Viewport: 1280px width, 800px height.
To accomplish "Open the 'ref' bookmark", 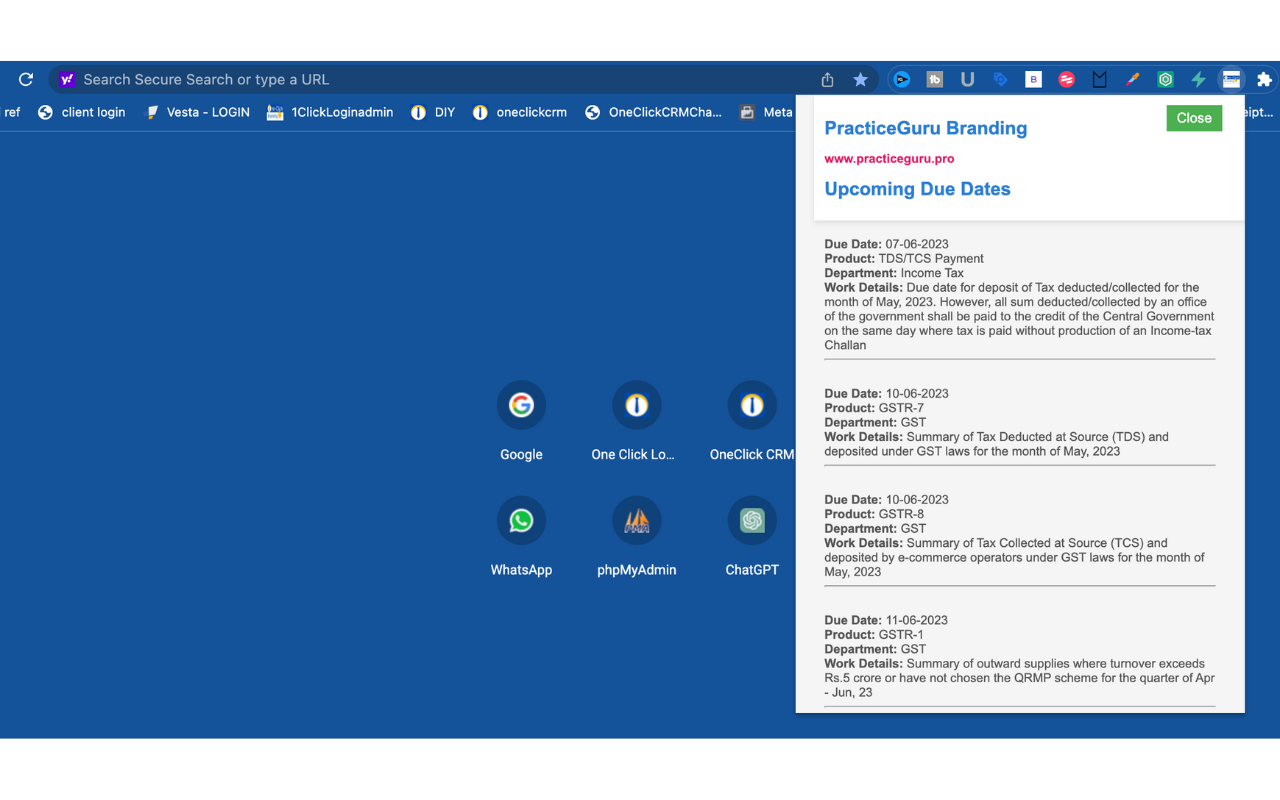I will tap(12, 112).
